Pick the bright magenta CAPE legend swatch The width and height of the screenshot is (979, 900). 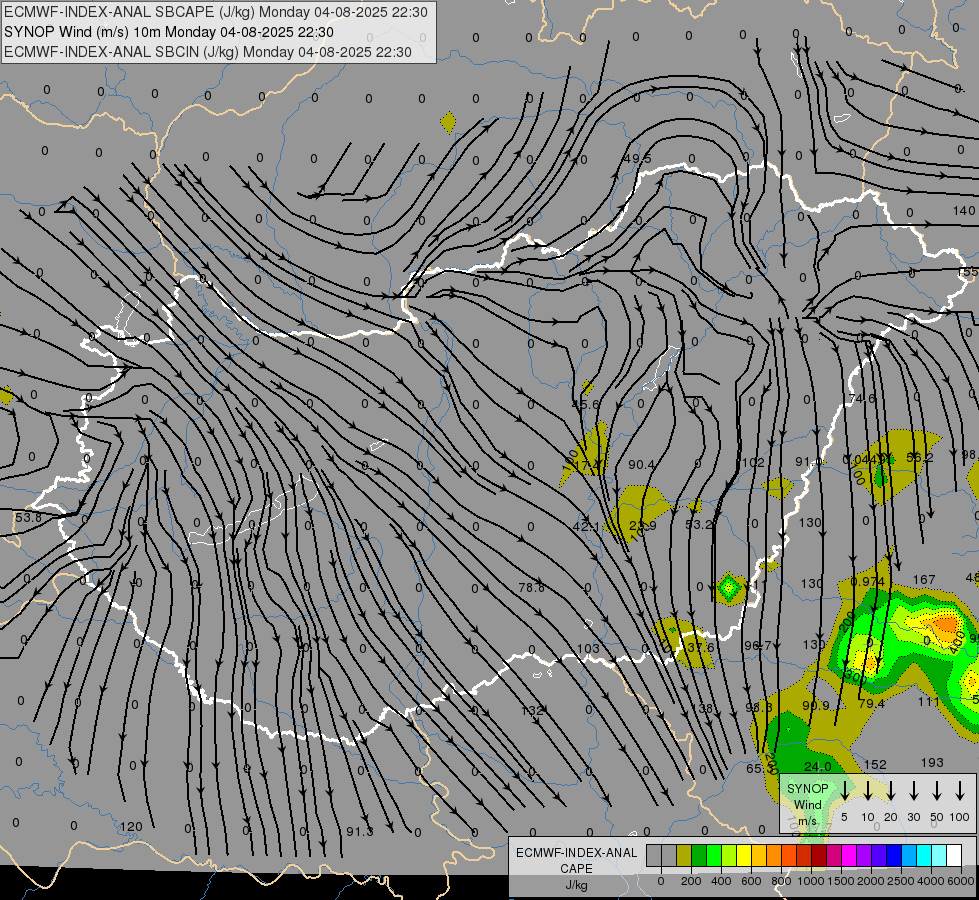click(849, 856)
